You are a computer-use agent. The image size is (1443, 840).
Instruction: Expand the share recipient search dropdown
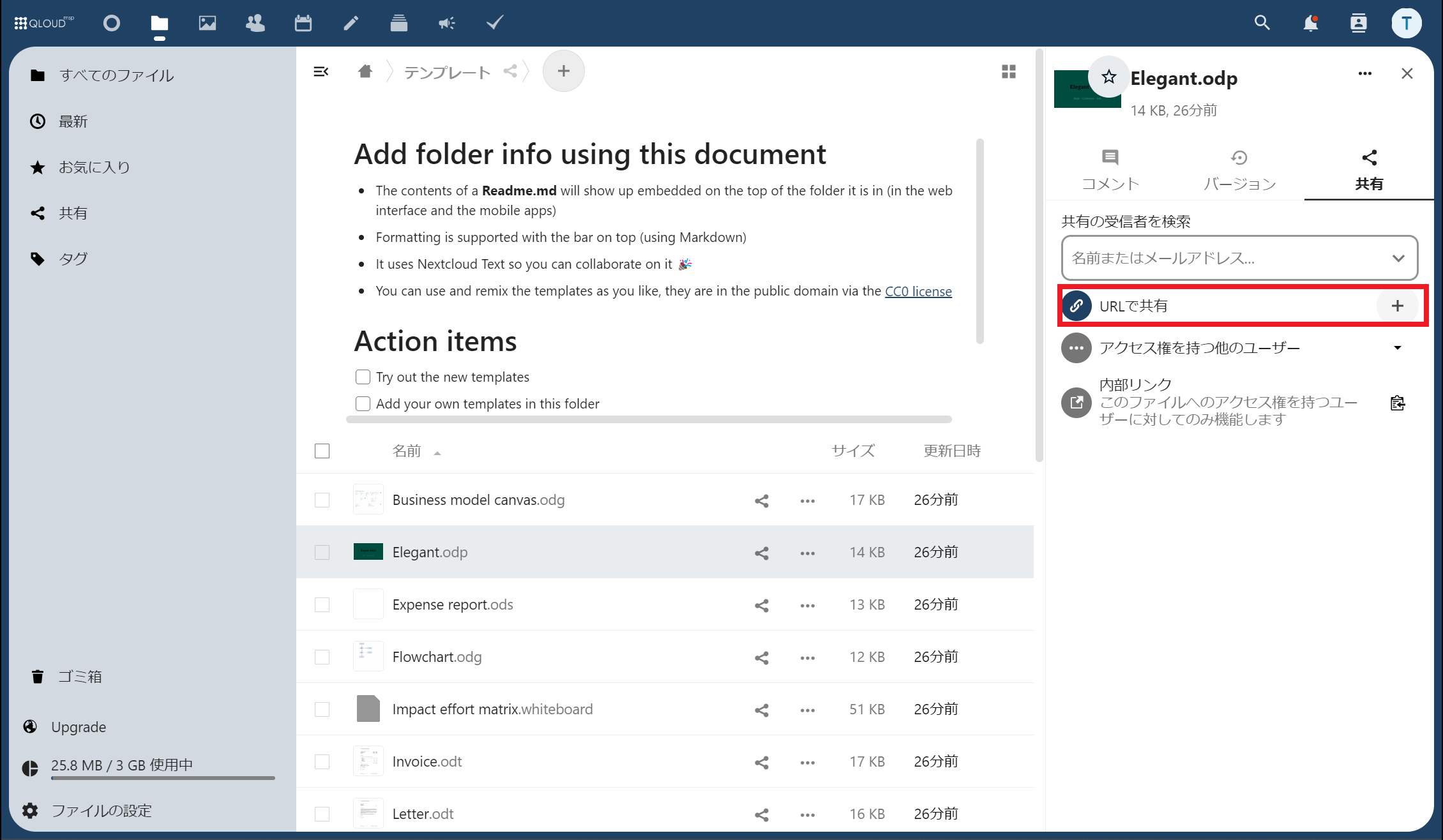[1398, 258]
